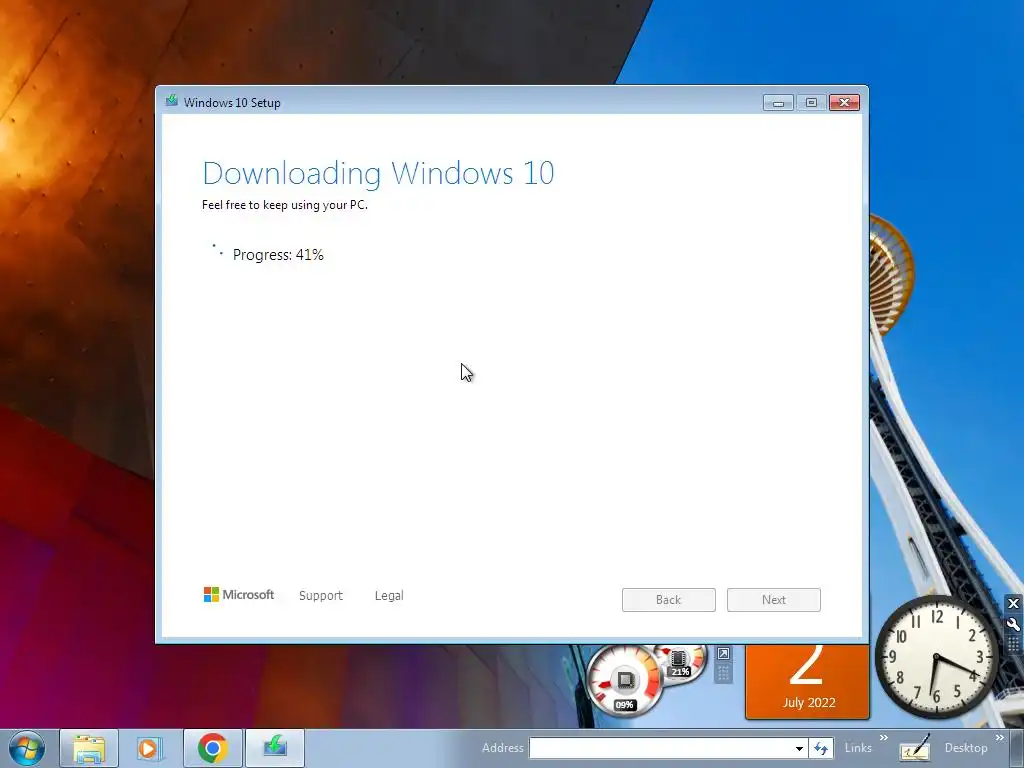Click the analog clock gadget face
The width and height of the screenshot is (1024, 768).
point(936,657)
